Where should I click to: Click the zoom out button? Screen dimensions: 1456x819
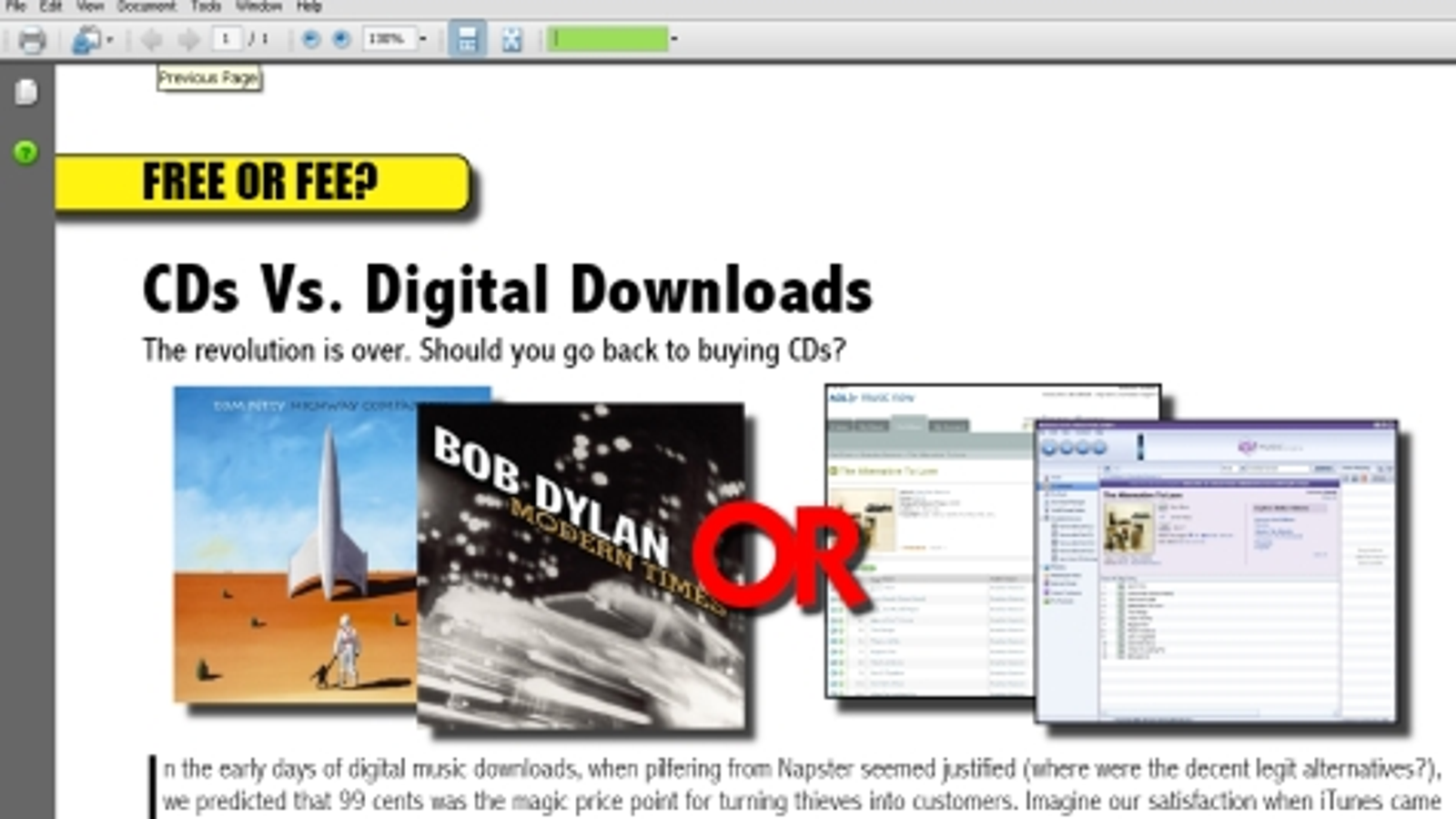[x=310, y=39]
